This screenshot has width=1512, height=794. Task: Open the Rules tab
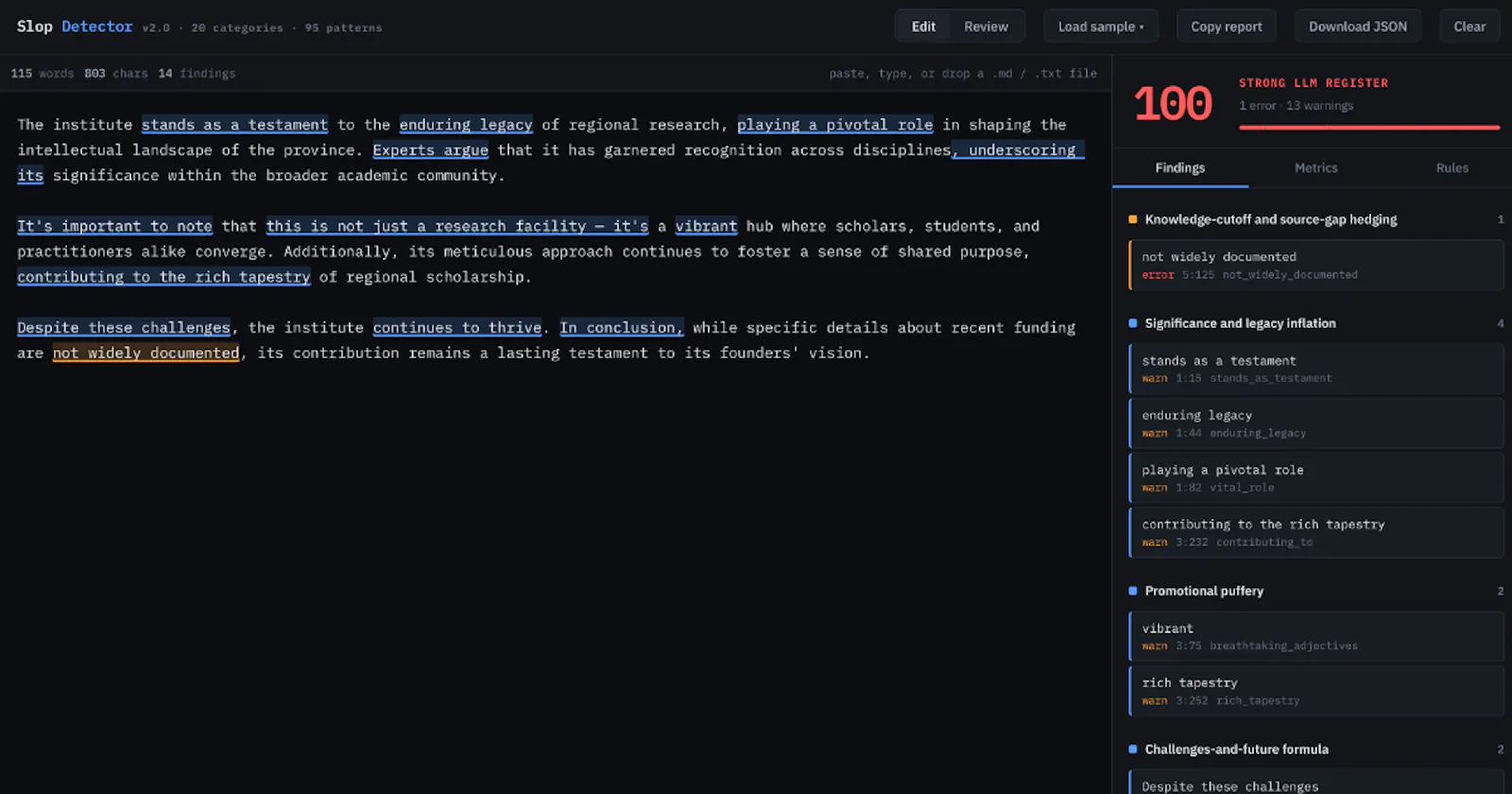point(1452,168)
